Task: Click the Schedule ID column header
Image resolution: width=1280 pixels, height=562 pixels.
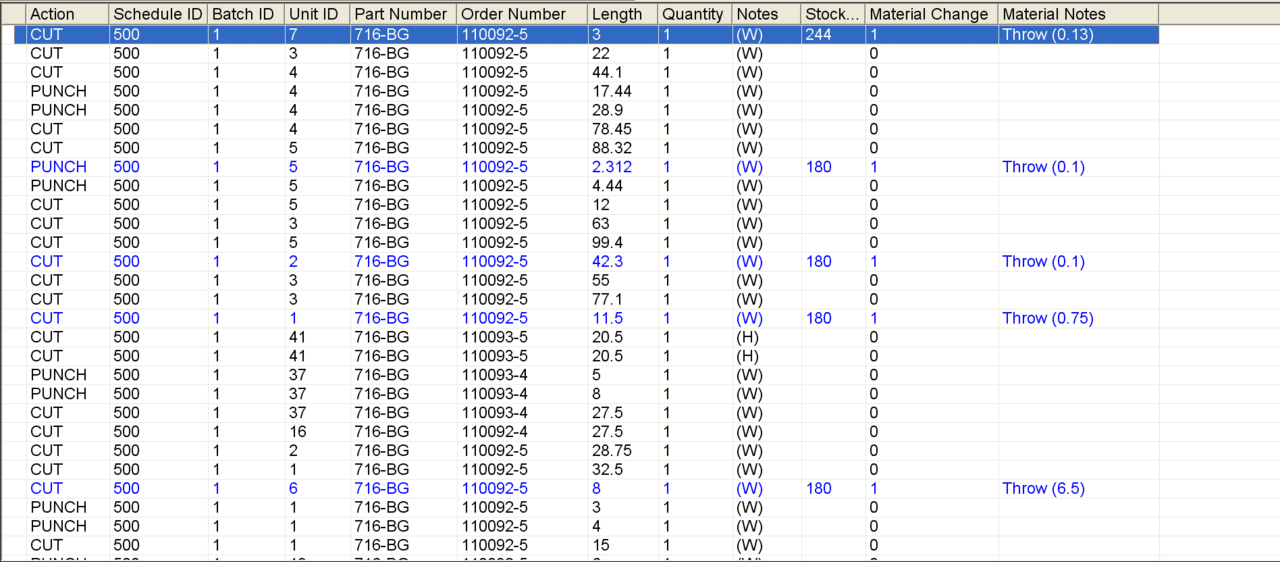Action: (158, 14)
